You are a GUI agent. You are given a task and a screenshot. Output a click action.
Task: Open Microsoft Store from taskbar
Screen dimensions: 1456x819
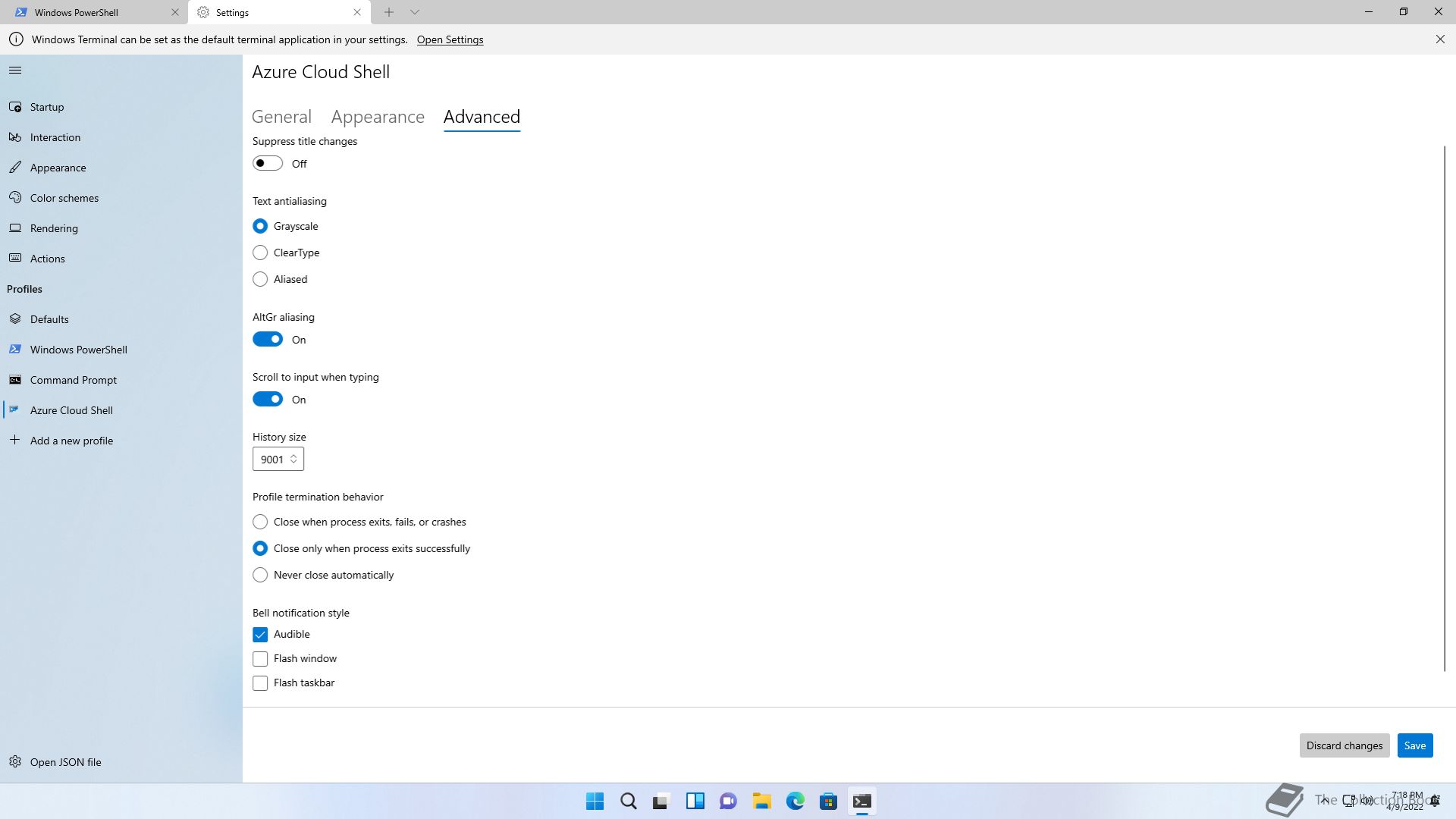[829, 801]
